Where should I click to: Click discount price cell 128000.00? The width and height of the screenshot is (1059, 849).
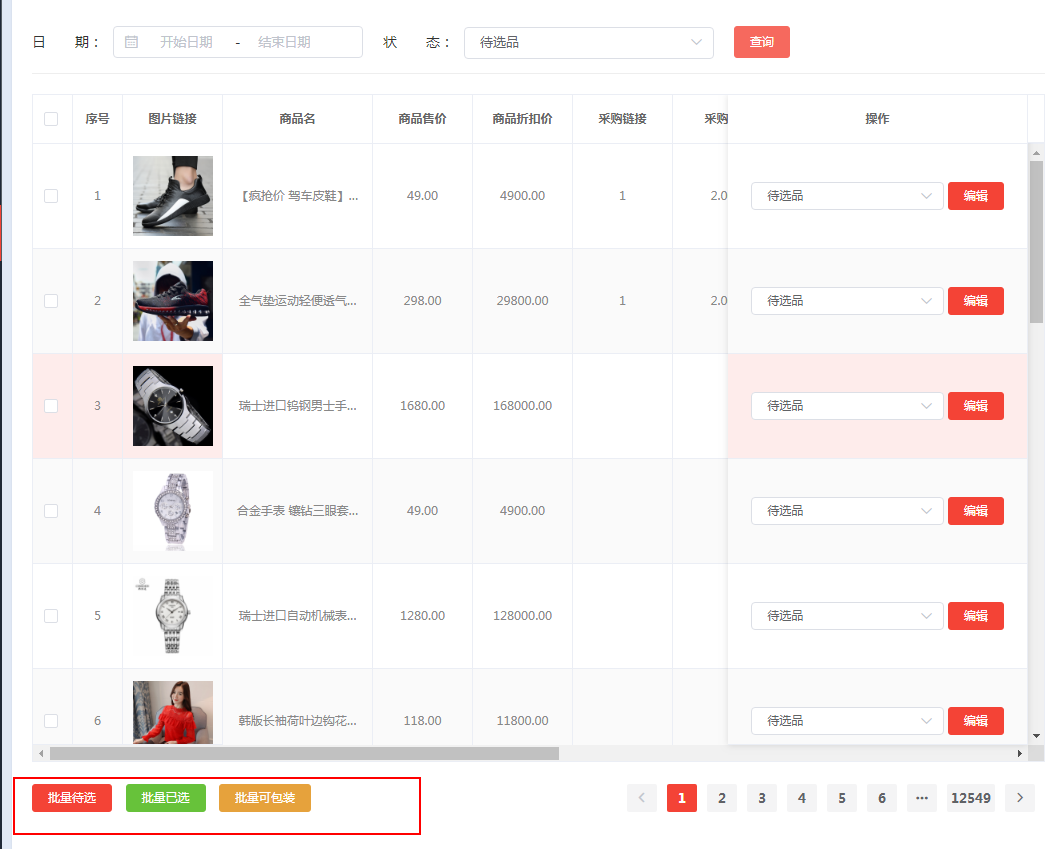[x=522, y=616]
